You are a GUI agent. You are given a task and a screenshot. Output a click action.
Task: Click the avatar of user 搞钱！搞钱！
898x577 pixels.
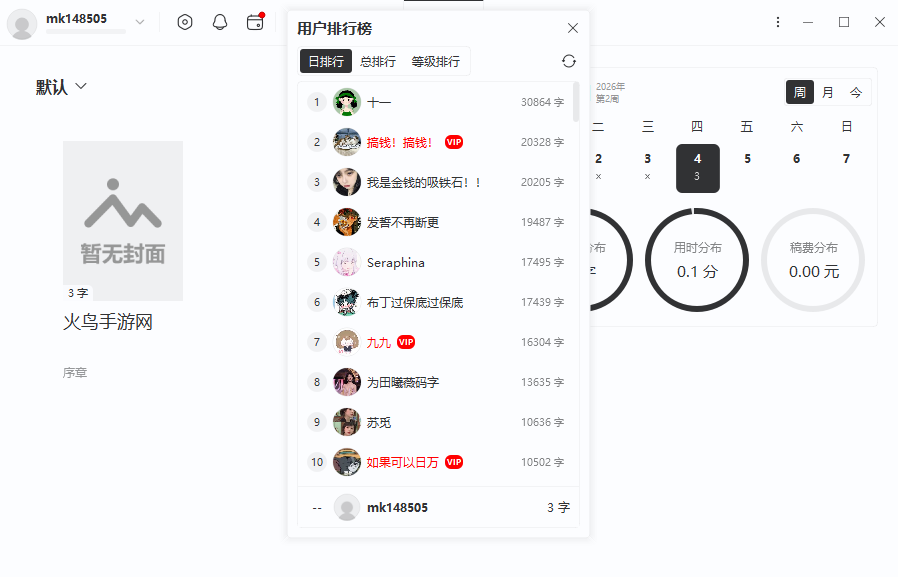point(347,143)
